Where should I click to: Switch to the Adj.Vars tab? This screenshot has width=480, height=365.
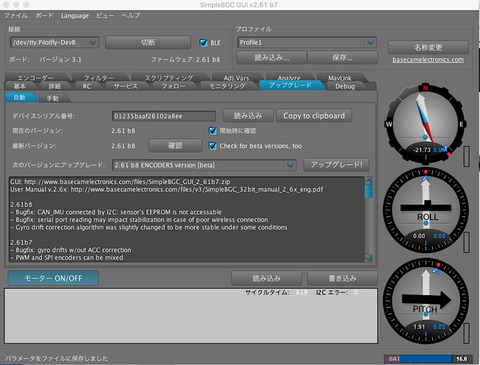point(236,78)
